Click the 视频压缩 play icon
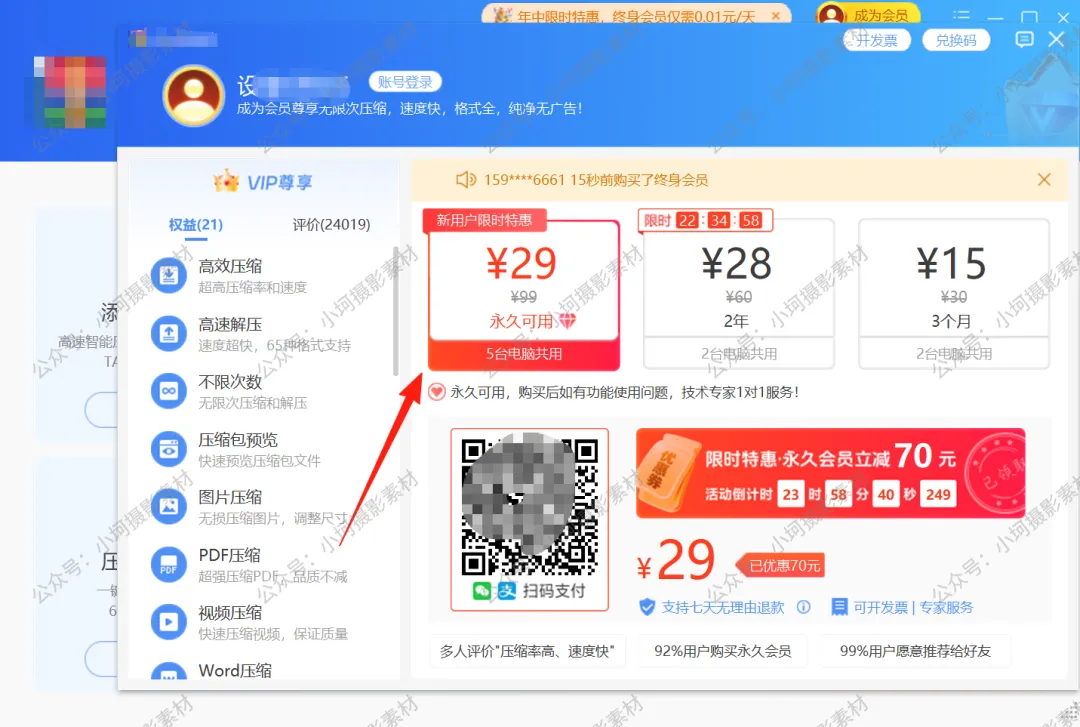The width and height of the screenshot is (1080, 727). coord(169,622)
